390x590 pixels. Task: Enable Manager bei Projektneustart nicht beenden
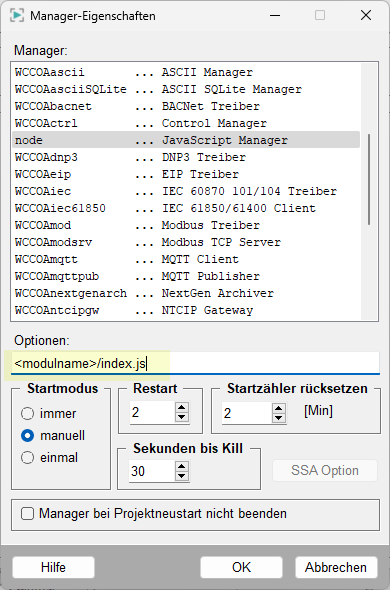coord(27,514)
